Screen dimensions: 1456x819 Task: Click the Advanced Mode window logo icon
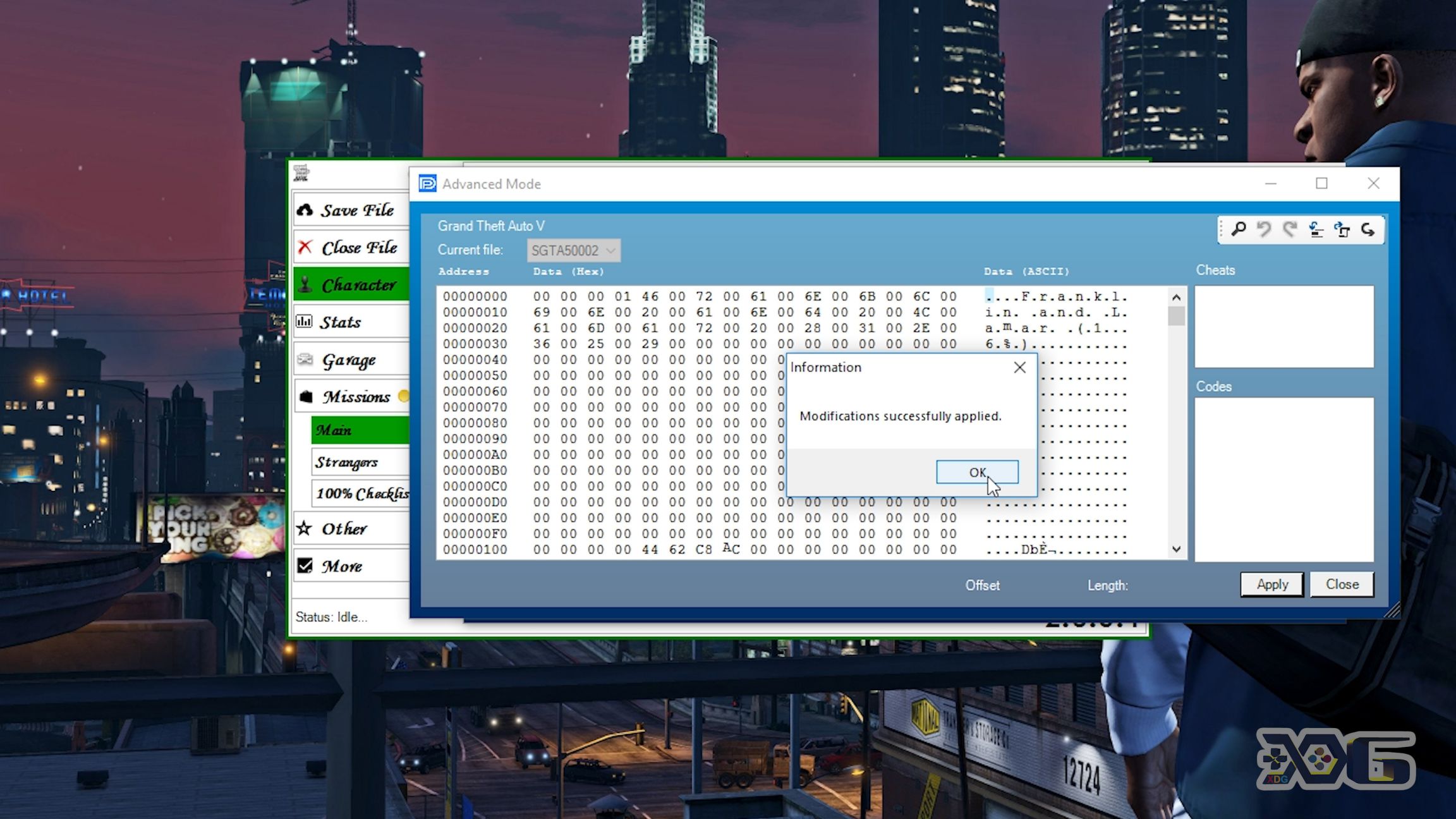pyautogui.click(x=428, y=184)
